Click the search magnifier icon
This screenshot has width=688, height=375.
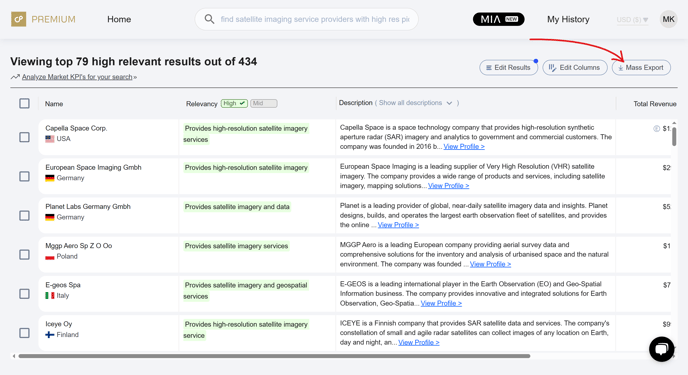click(x=209, y=19)
